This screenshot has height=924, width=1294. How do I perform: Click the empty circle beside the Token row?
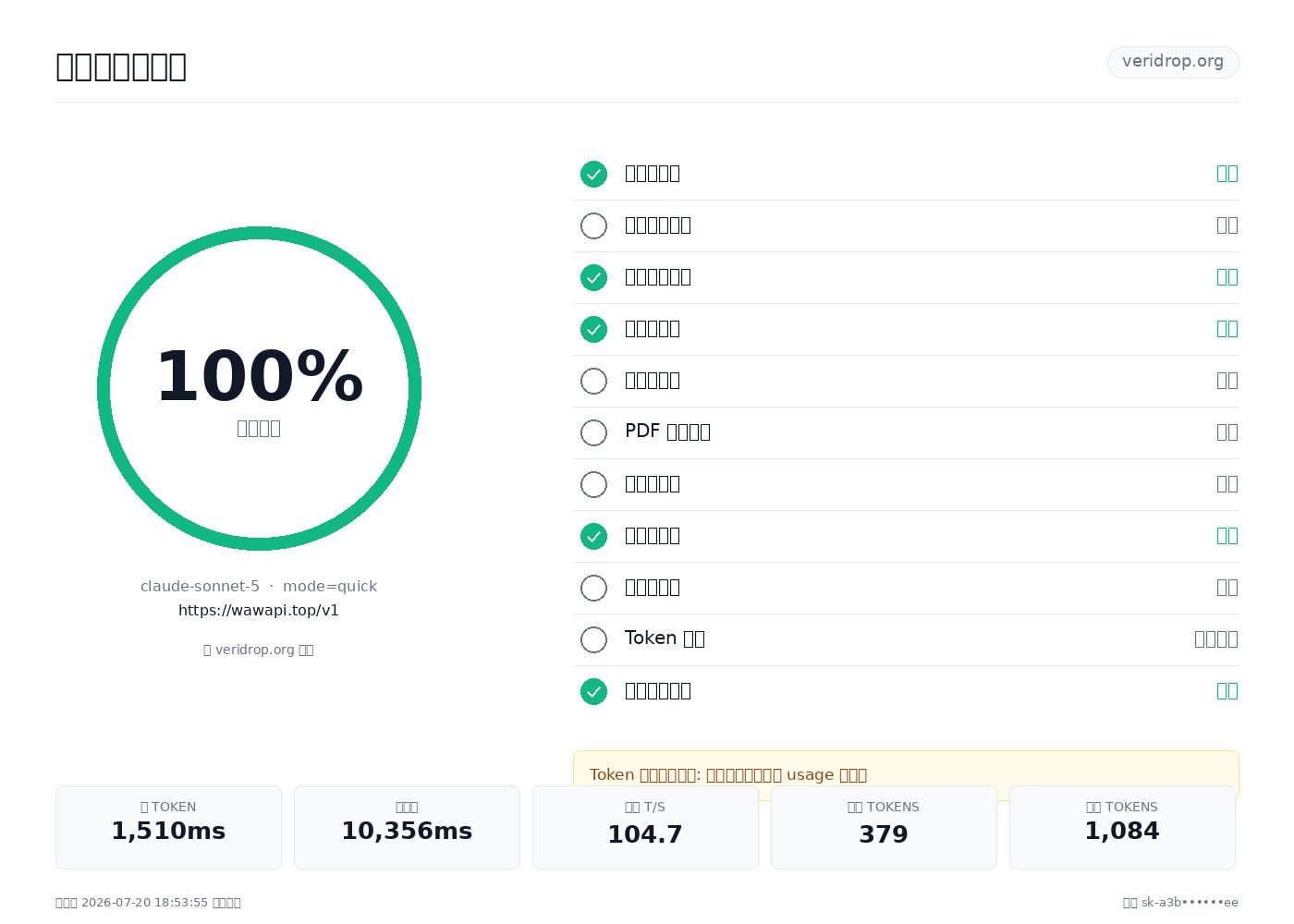(x=593, y=639)
